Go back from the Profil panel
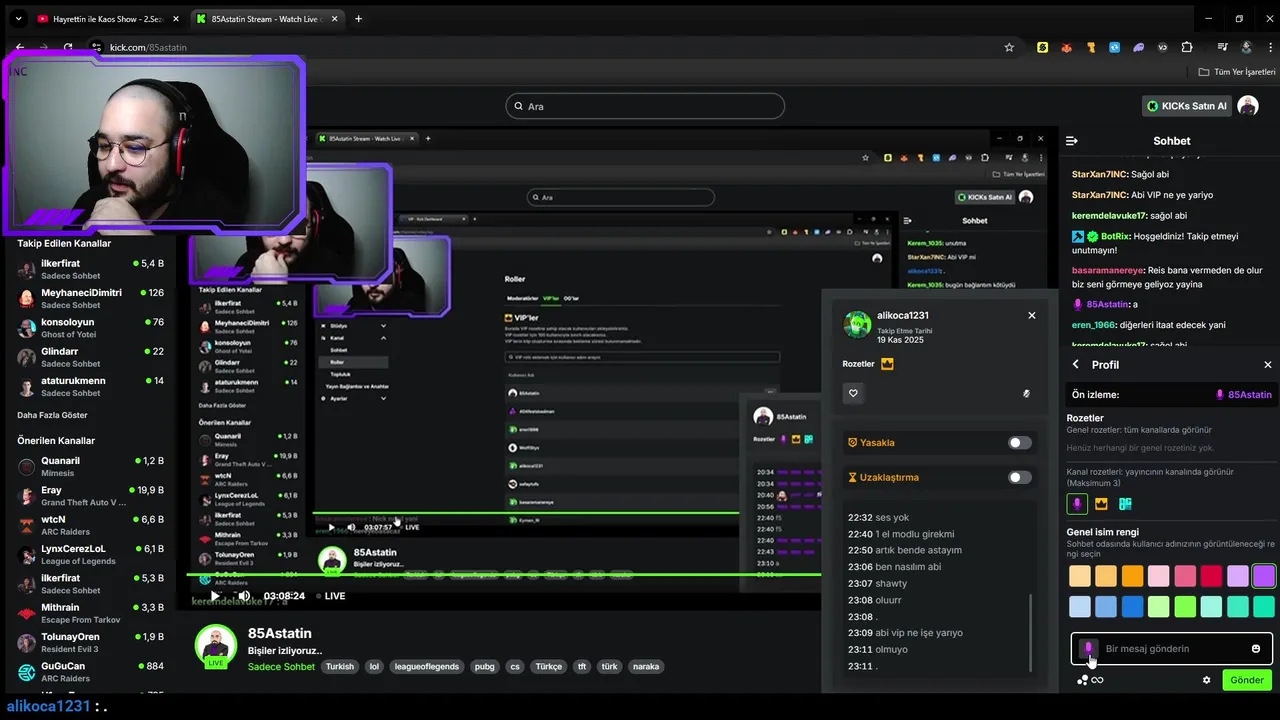 click(1076, 365)
